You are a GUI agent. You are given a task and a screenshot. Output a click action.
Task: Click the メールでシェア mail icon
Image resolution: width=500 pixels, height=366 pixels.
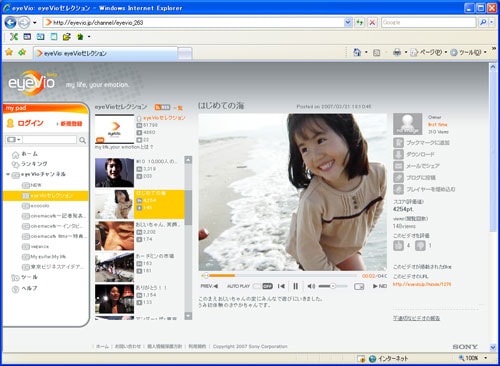click(399, 166)
